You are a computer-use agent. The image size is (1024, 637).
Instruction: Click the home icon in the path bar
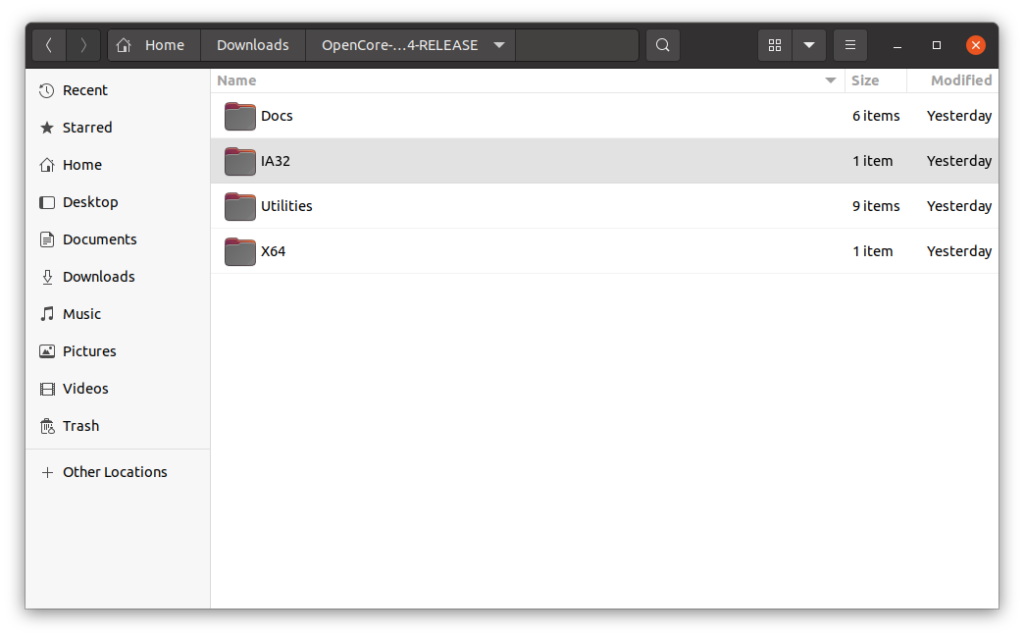point(124,45)
